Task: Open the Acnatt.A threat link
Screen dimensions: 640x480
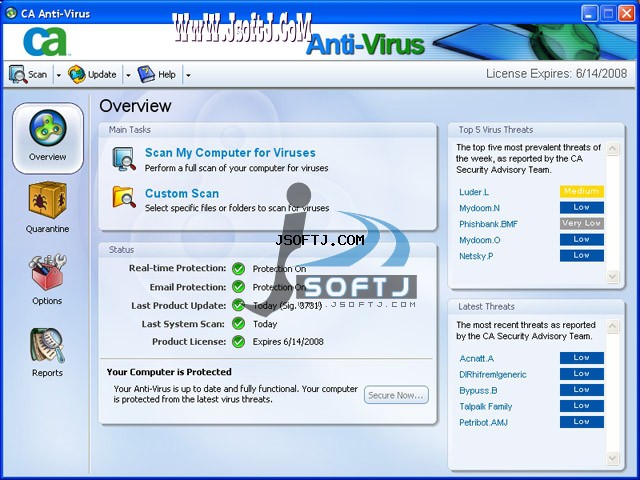Action: [476, 358]
